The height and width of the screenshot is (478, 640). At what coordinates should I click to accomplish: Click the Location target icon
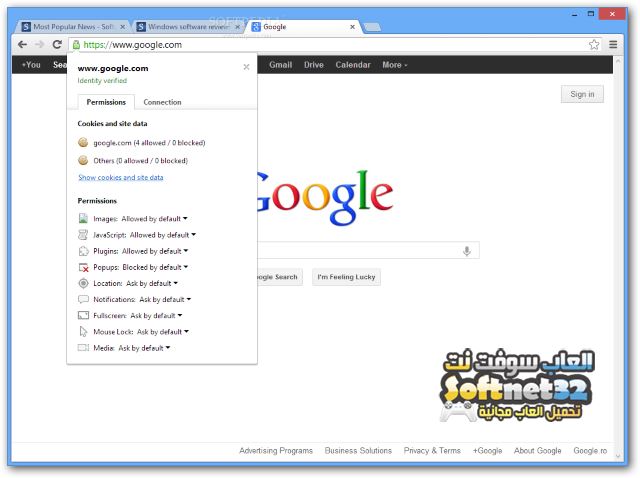coord(83,283)
